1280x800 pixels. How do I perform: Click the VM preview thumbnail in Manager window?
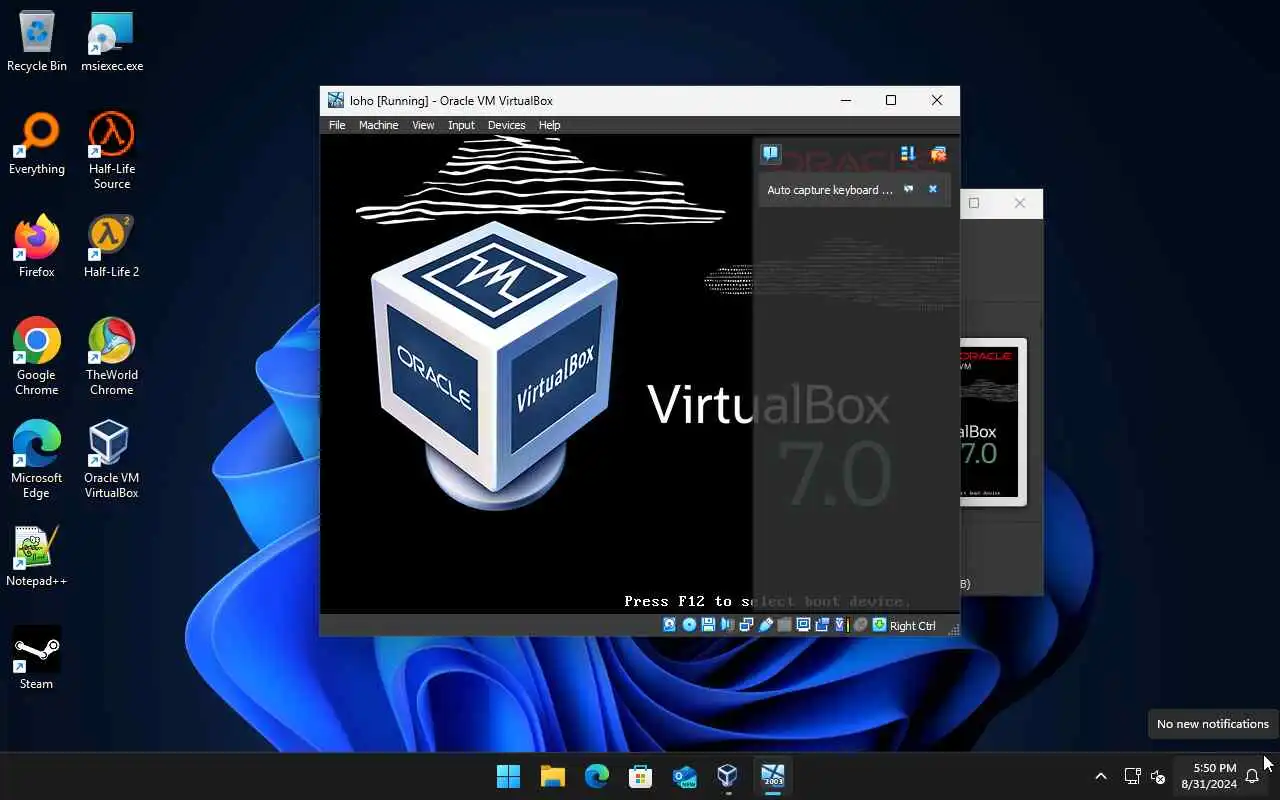click(993, 421)
